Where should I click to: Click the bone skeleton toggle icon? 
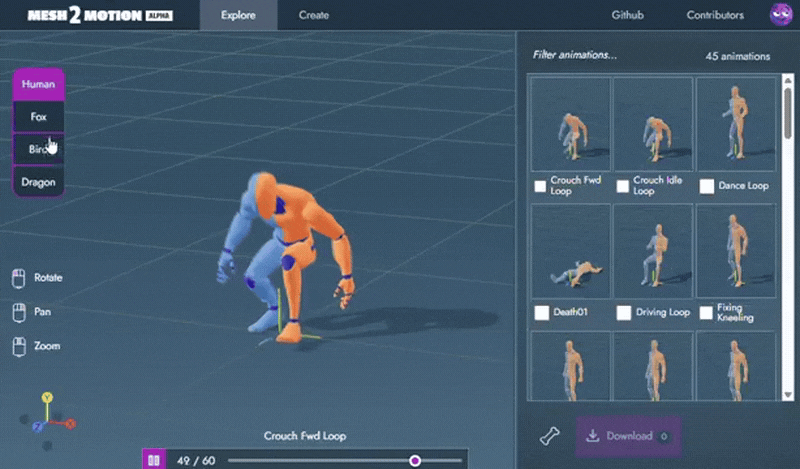(x=549, y=436)
